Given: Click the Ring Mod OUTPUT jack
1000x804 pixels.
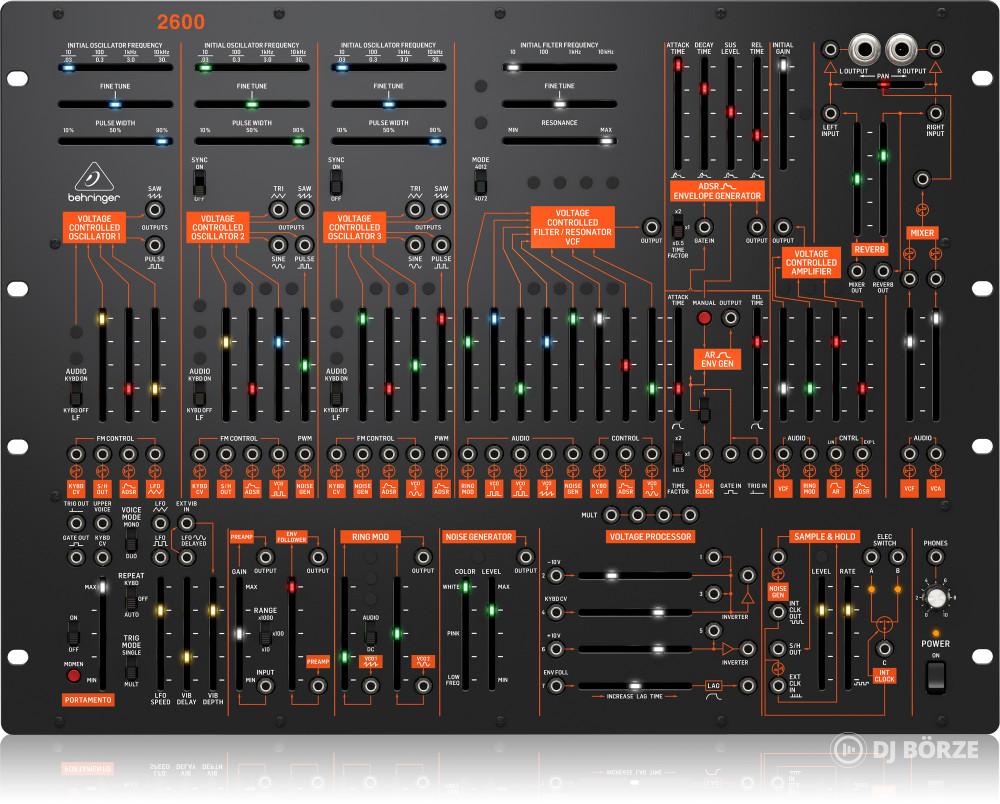Looking at the screenshot, I should point(422,557).
